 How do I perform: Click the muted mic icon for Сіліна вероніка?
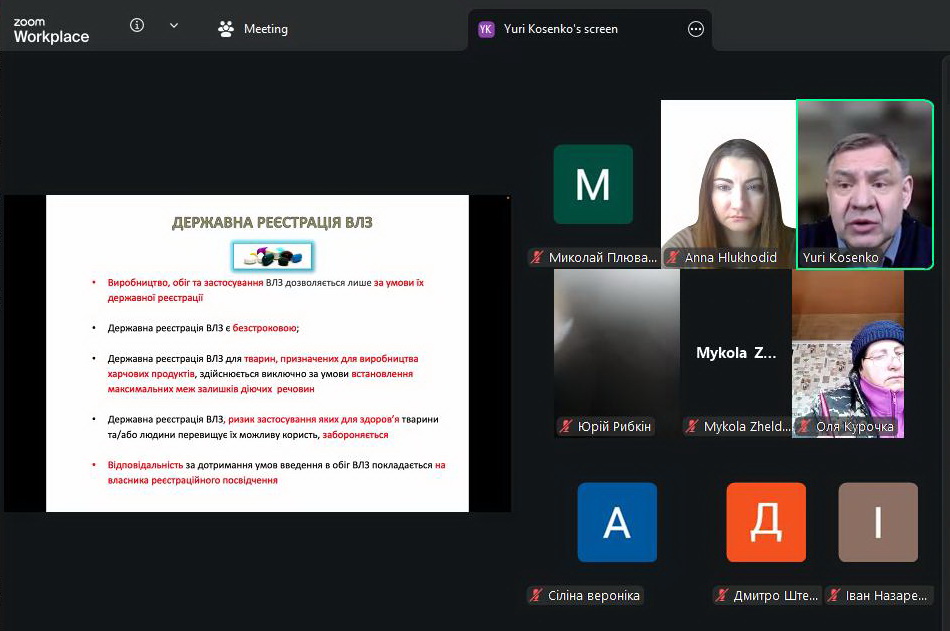(x=537, y=596)
